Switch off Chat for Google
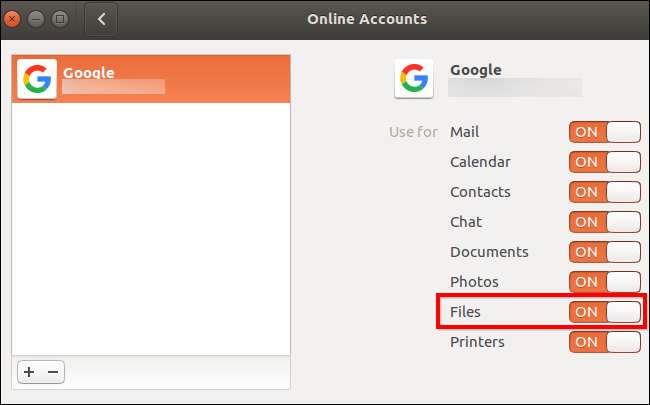The height and width of the screenshot is (405, 650). 604,222
